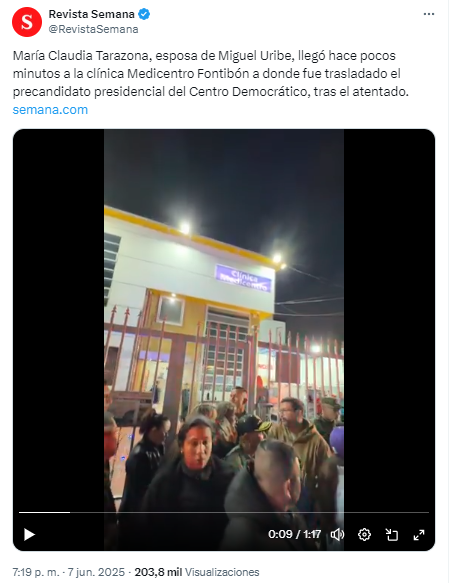Play the video with the play button

click(29, 535)
